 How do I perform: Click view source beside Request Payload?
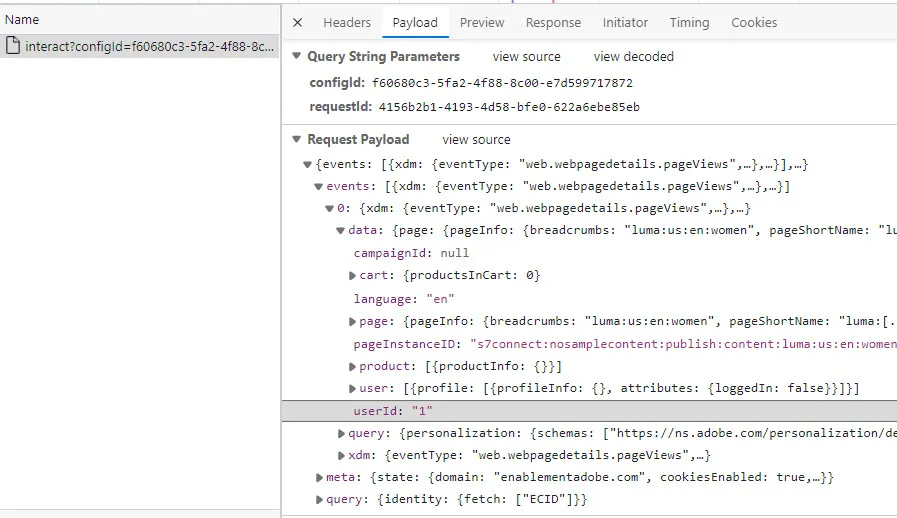point(476,140)
